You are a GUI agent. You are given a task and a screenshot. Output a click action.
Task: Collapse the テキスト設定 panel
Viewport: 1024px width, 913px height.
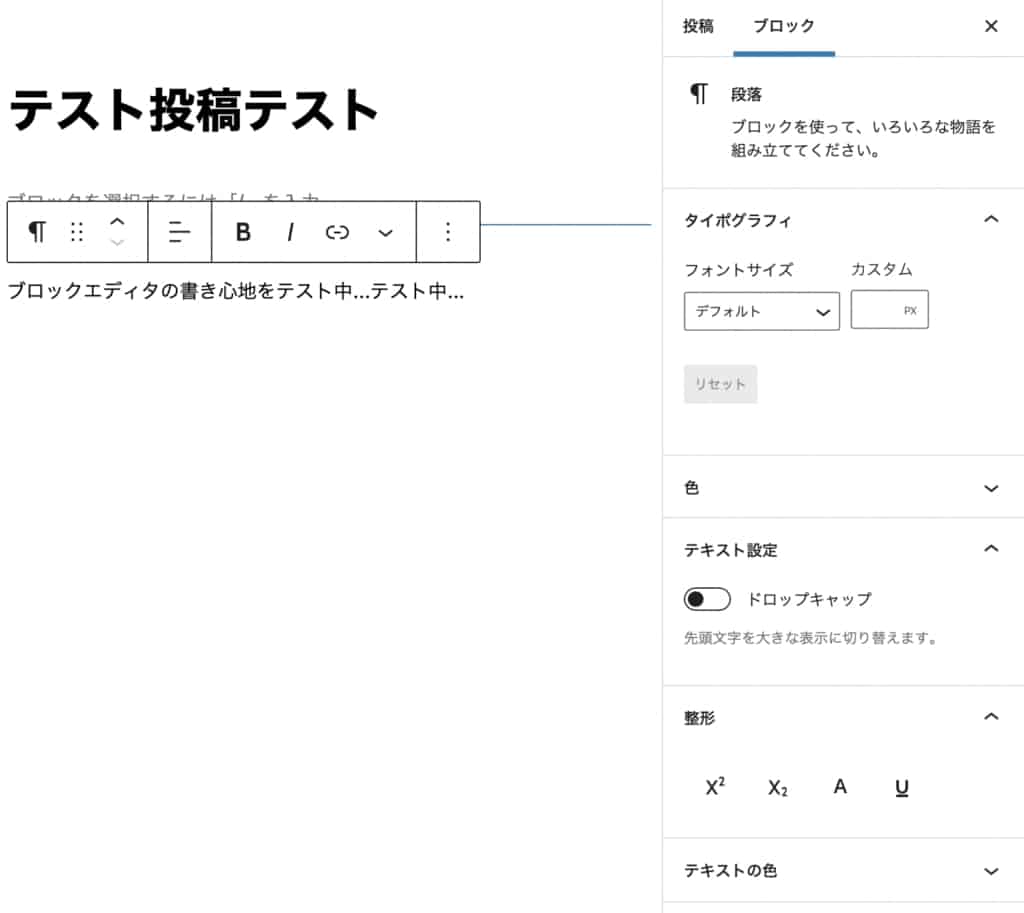pos(843,549)
